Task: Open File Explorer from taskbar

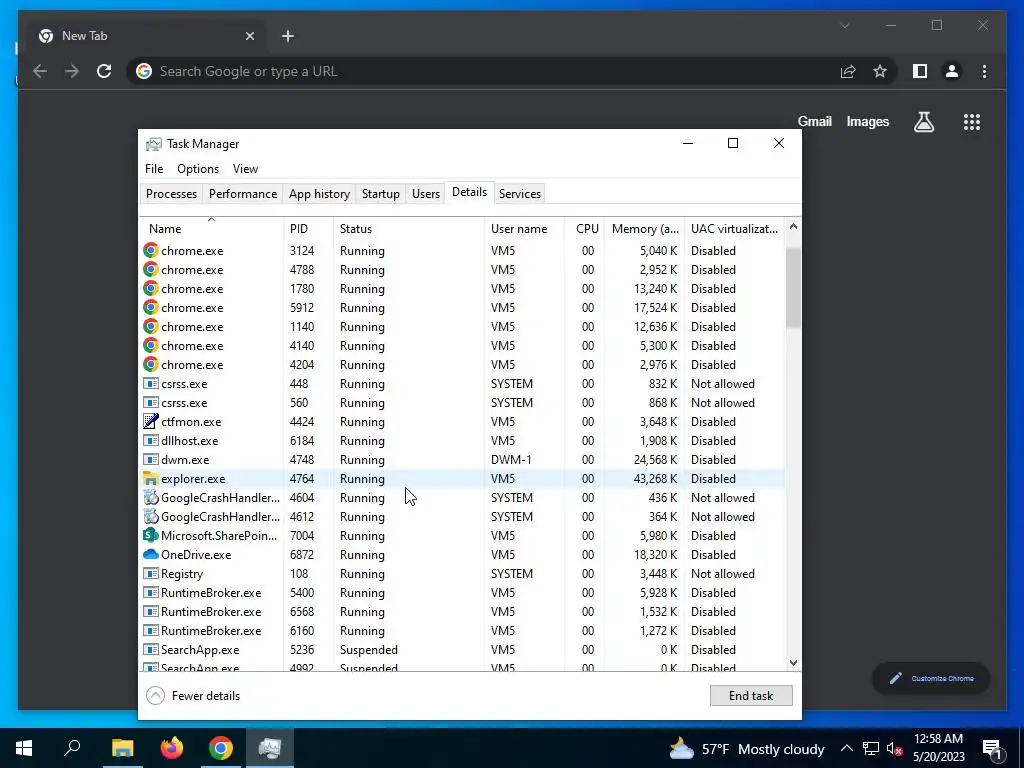Action: pos(122,748)
